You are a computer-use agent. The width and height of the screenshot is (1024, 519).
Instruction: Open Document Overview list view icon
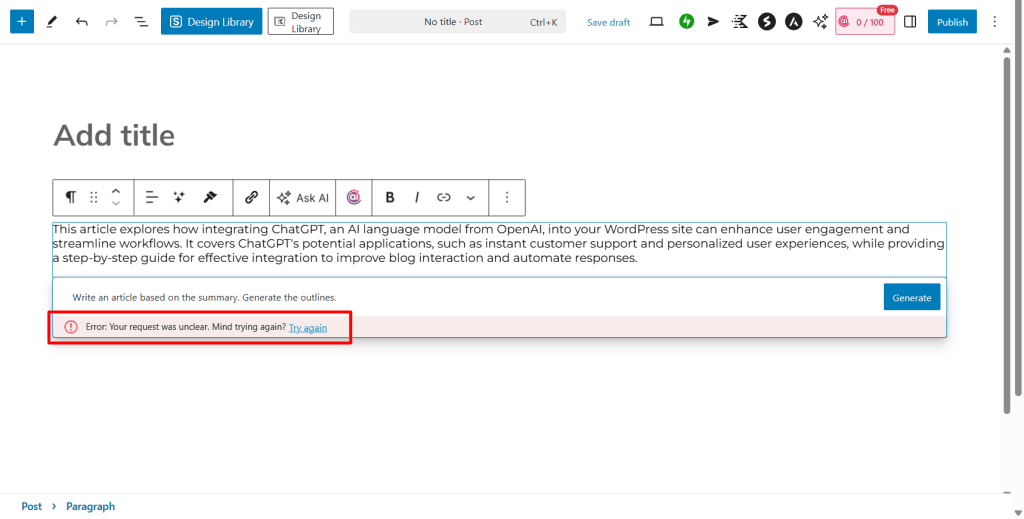point(140,21)
